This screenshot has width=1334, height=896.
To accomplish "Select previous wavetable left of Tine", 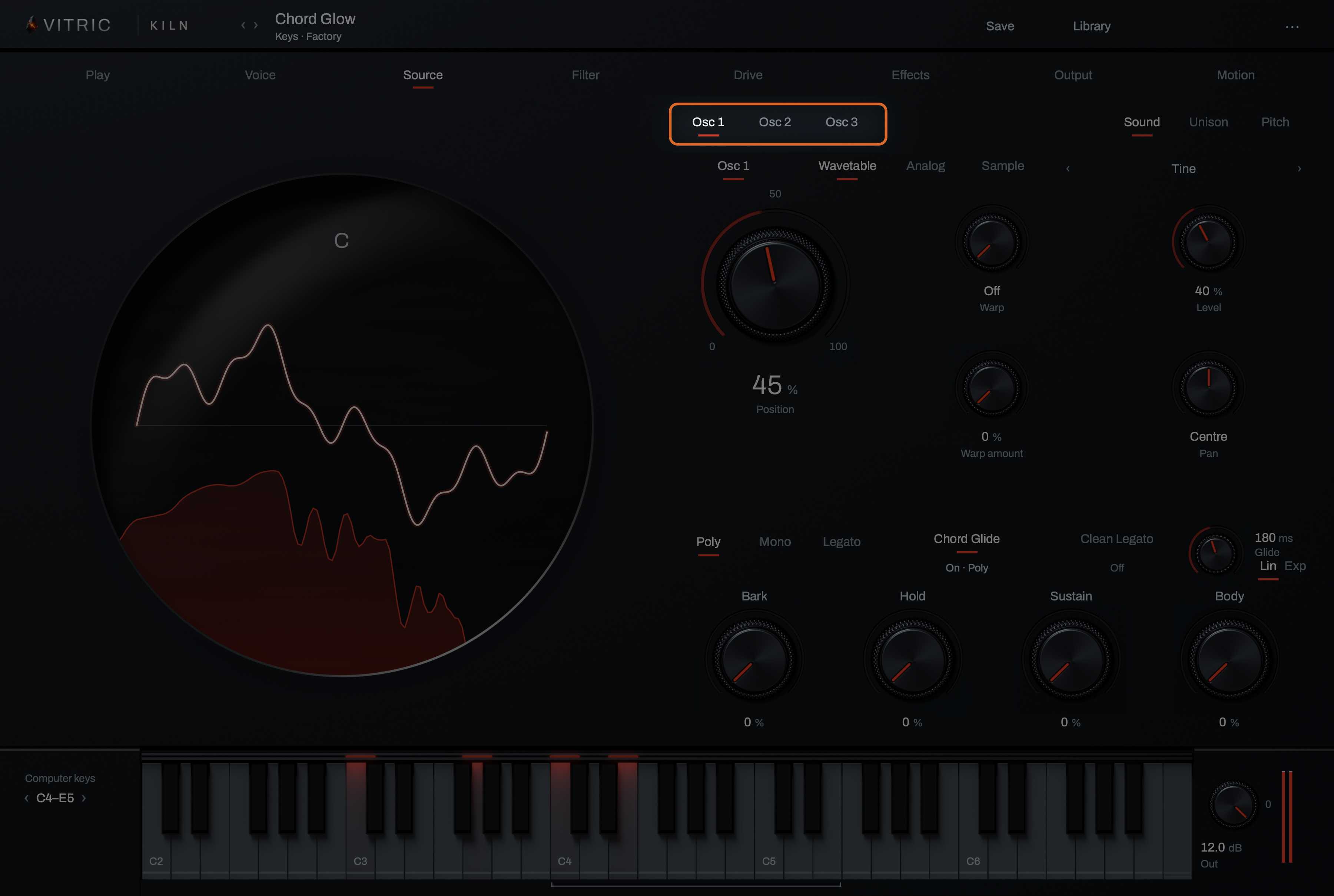I will click(x=1068, y=169).
